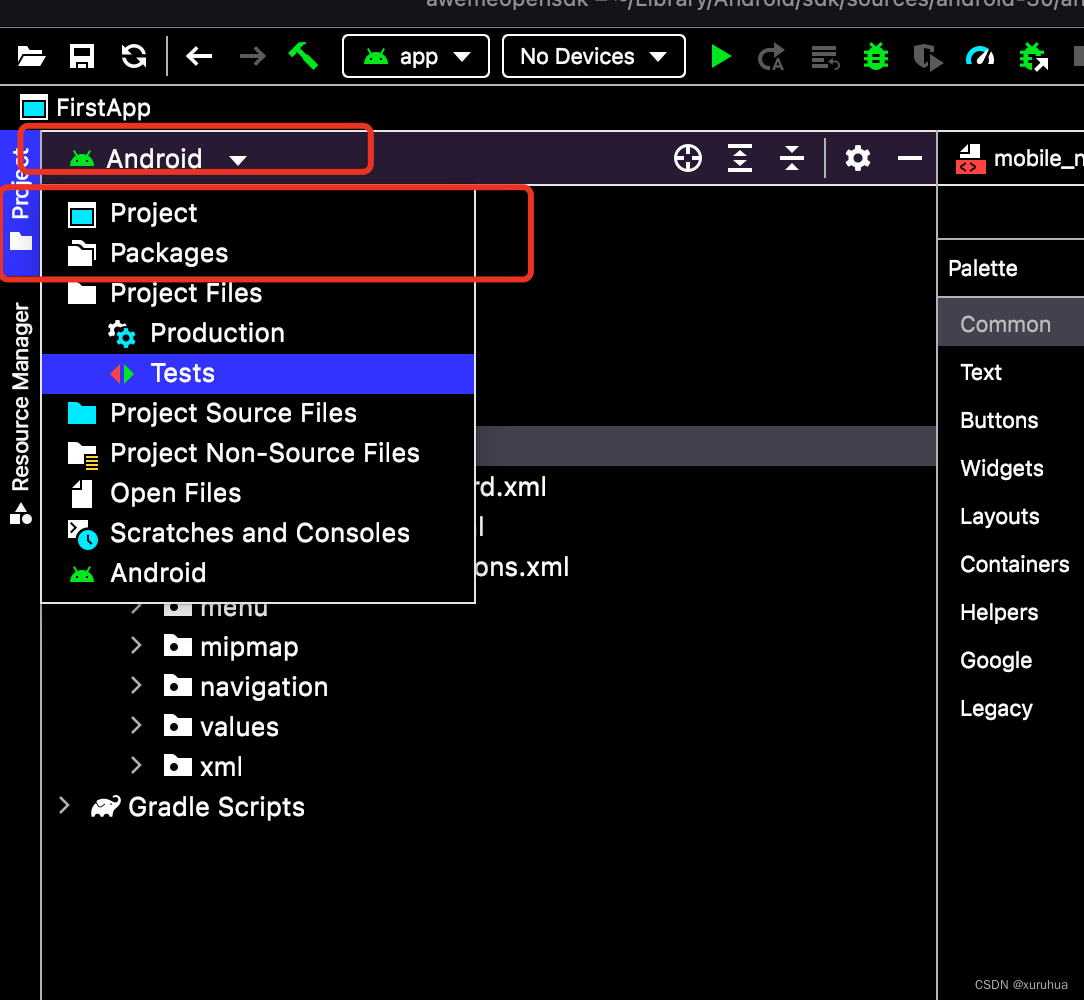Image resolution: width=1084 pixels, height=1000 pixels.
Task: Select the Google palette category
Action: 1011,660
